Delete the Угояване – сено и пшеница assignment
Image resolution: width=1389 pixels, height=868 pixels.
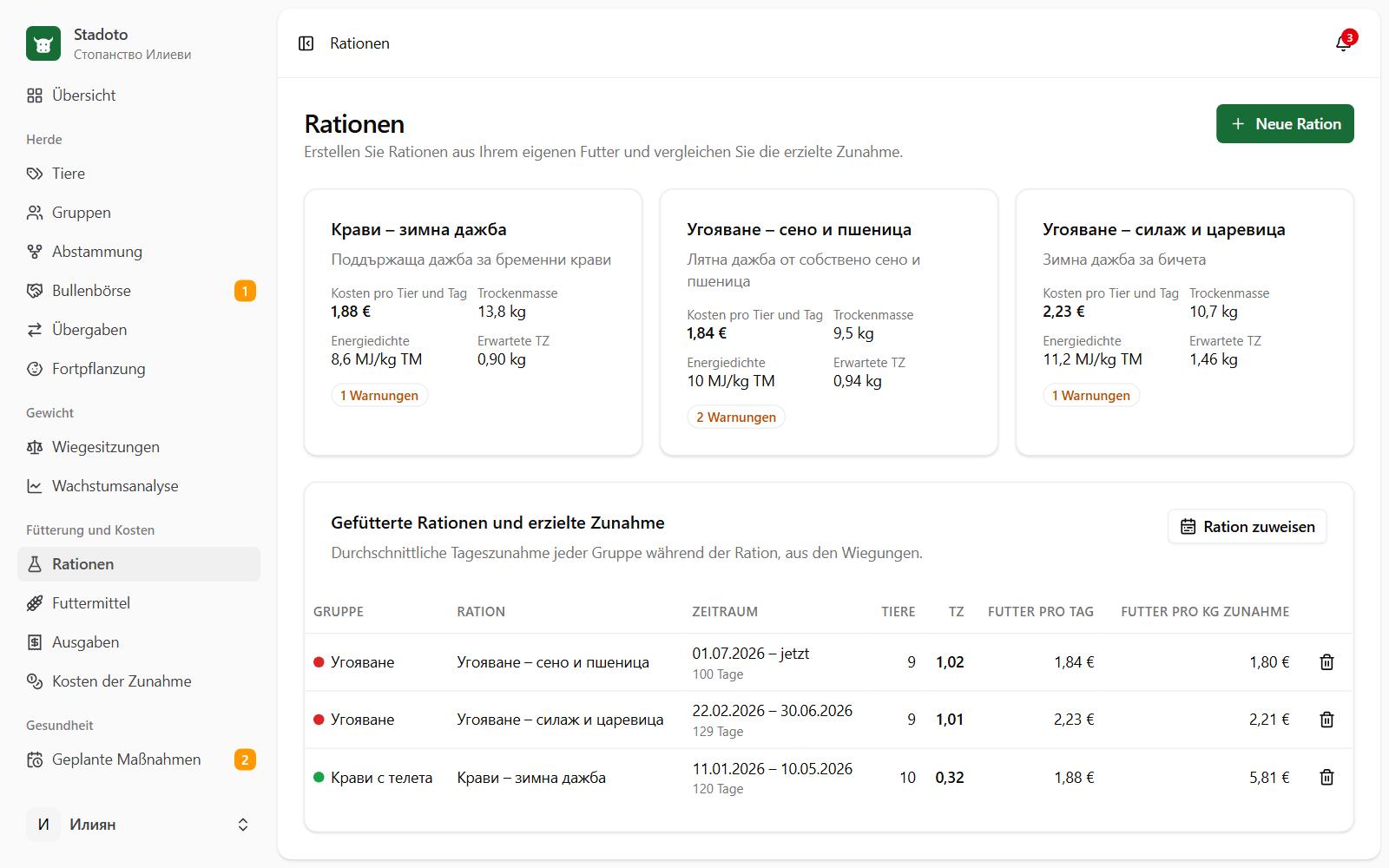pyautogui.click(x=1326, y=662)
